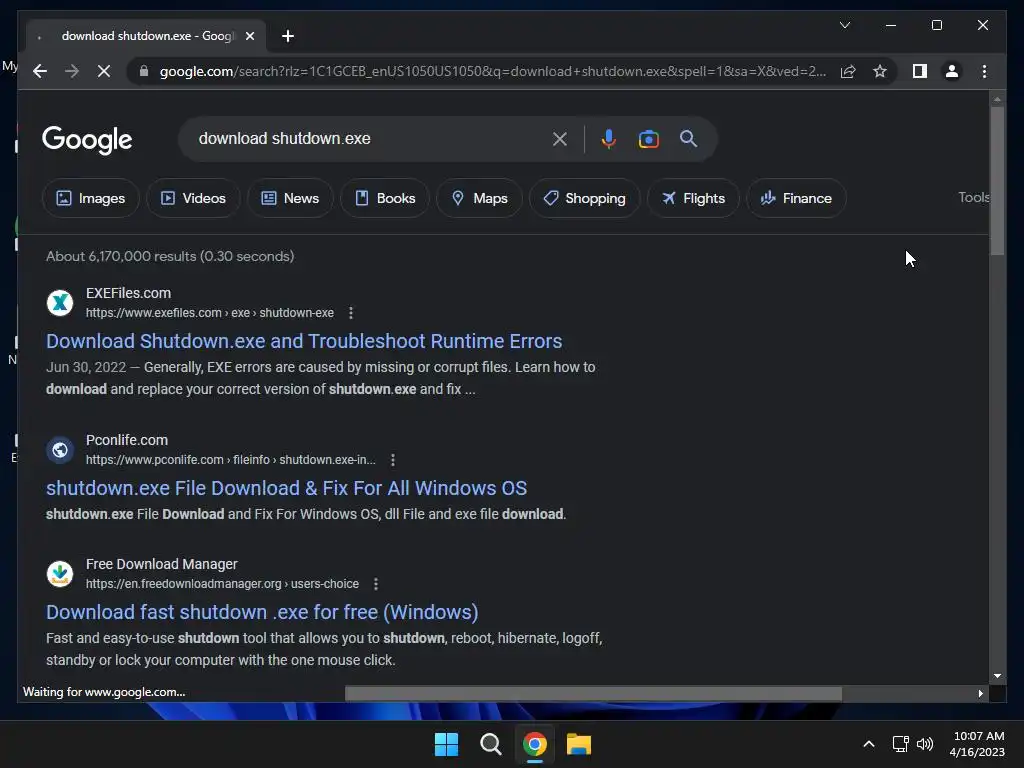Click the Free Download Manager favicon
The image size is (1024, 768).
[60, 573]
